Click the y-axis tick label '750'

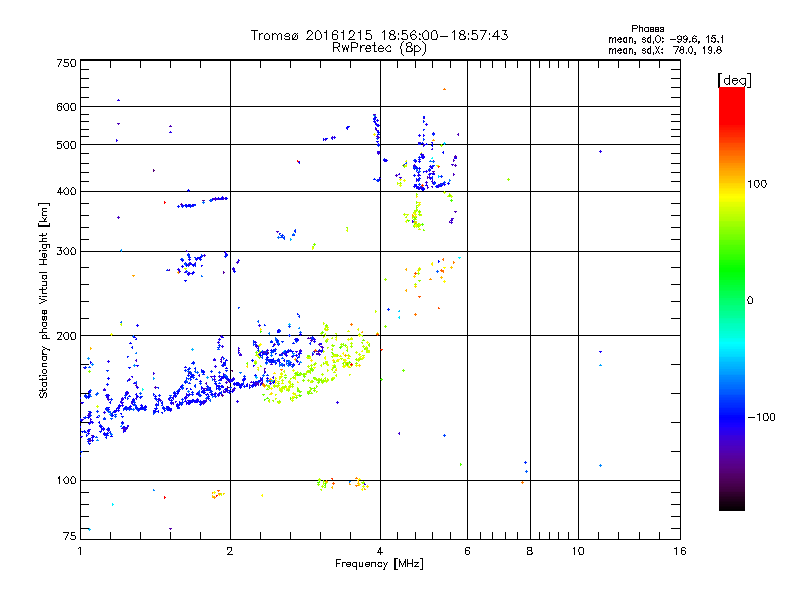(66, 63)
